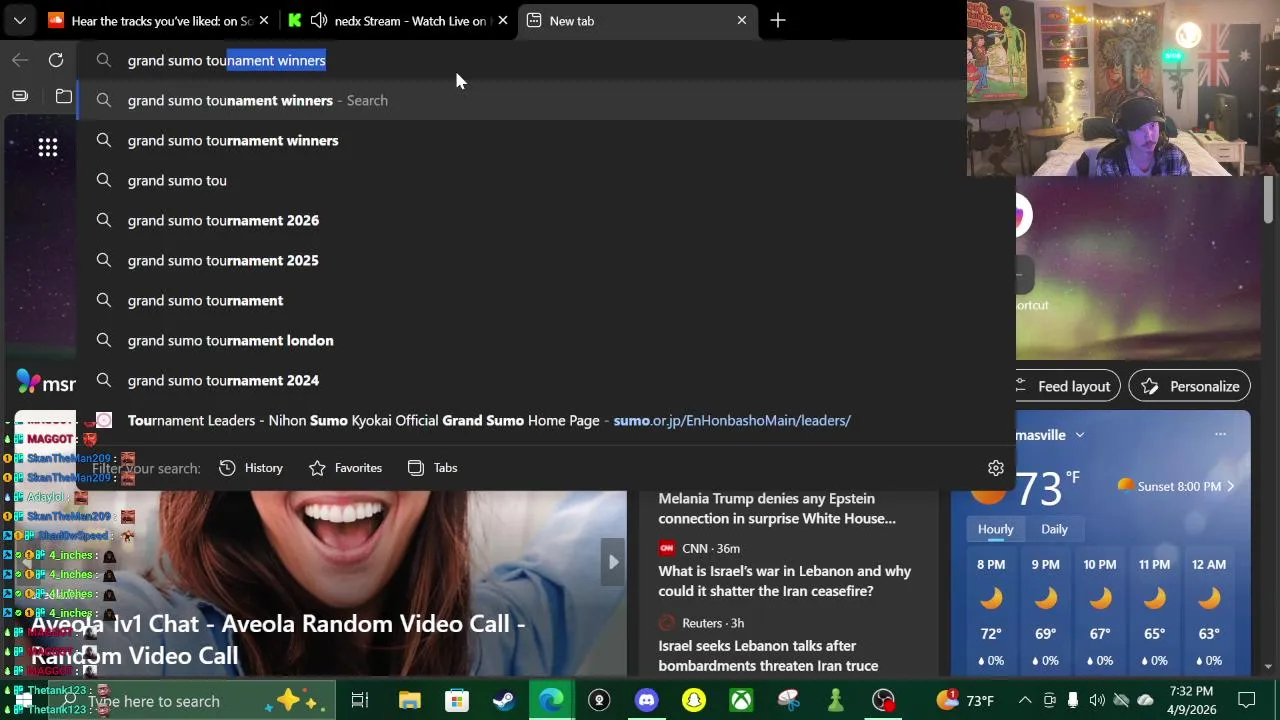Image resolution: width=1280 pixels, height=720 pixels.
Task: Open the apps grid launcher icon
Action: tap(47, 148)
